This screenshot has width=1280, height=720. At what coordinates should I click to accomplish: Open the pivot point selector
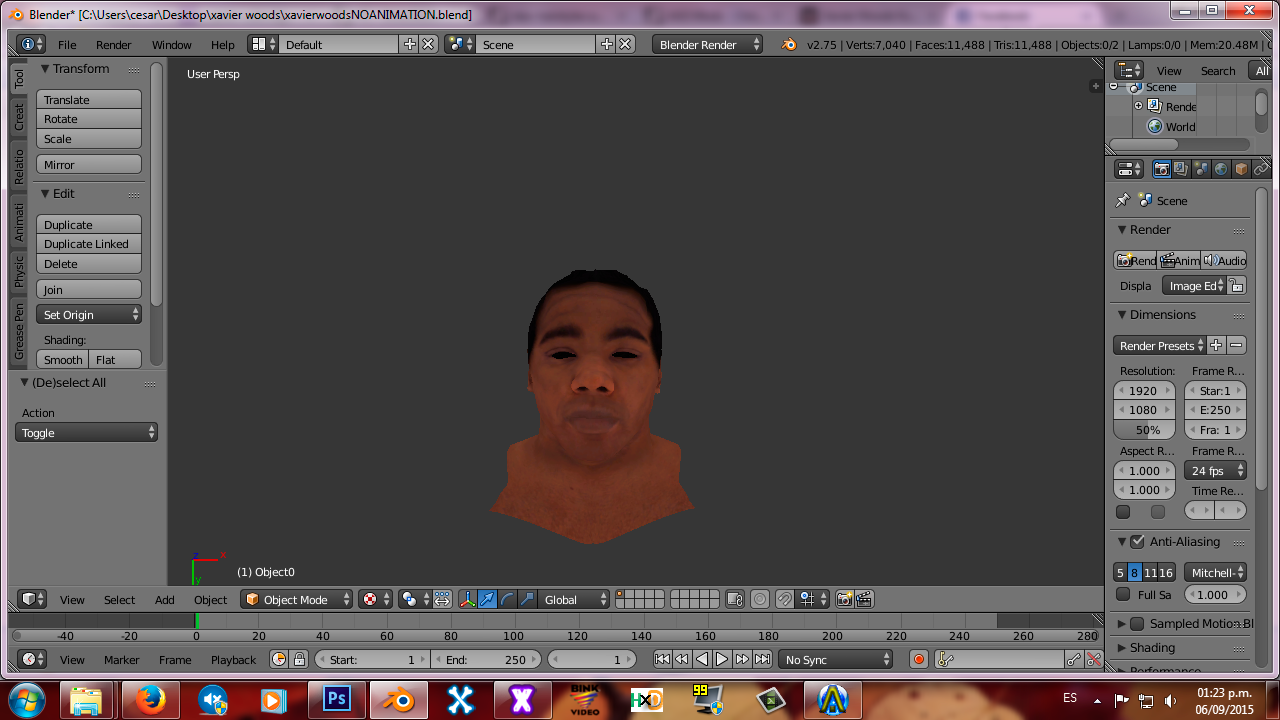click(414, 599)
